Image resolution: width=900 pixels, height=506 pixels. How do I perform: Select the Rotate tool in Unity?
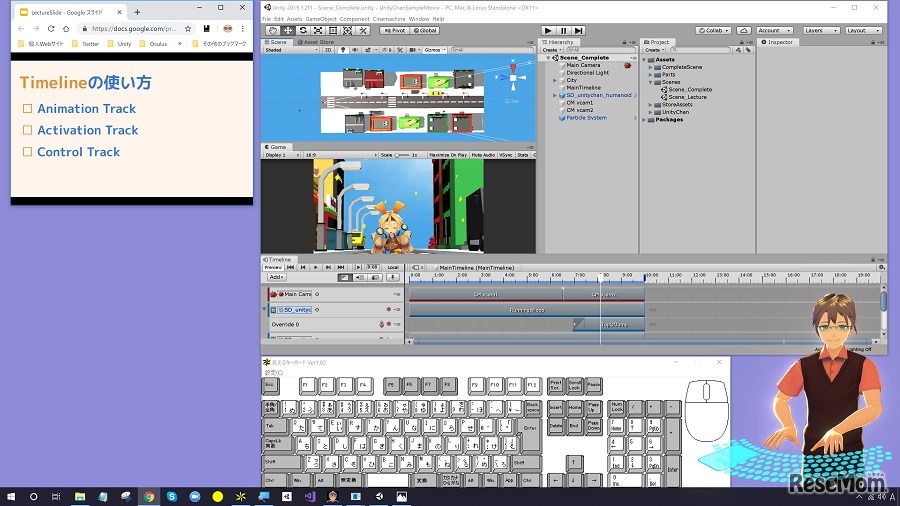[303, 31]
